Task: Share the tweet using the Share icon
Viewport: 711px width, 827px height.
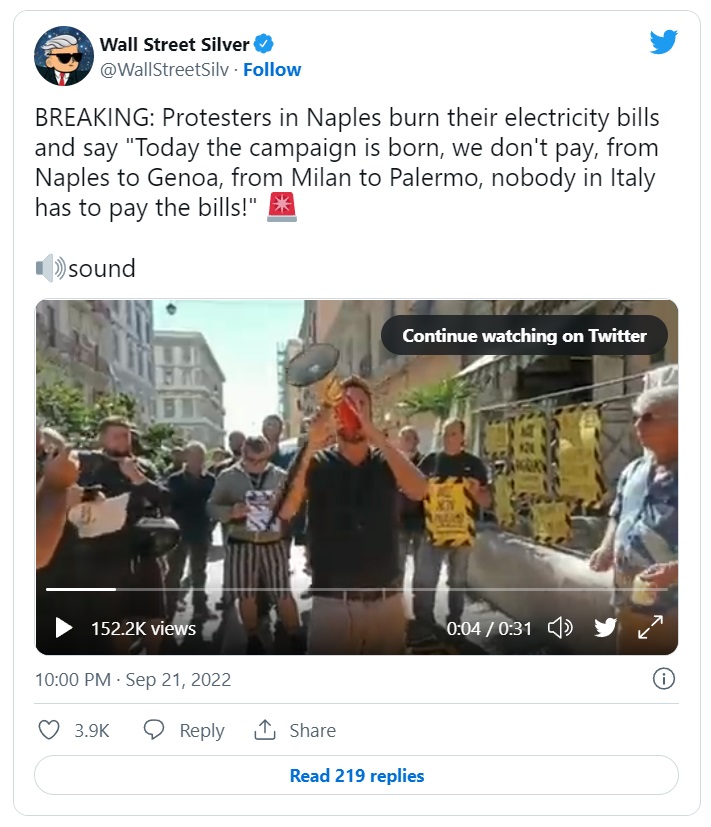Action: 265,730
